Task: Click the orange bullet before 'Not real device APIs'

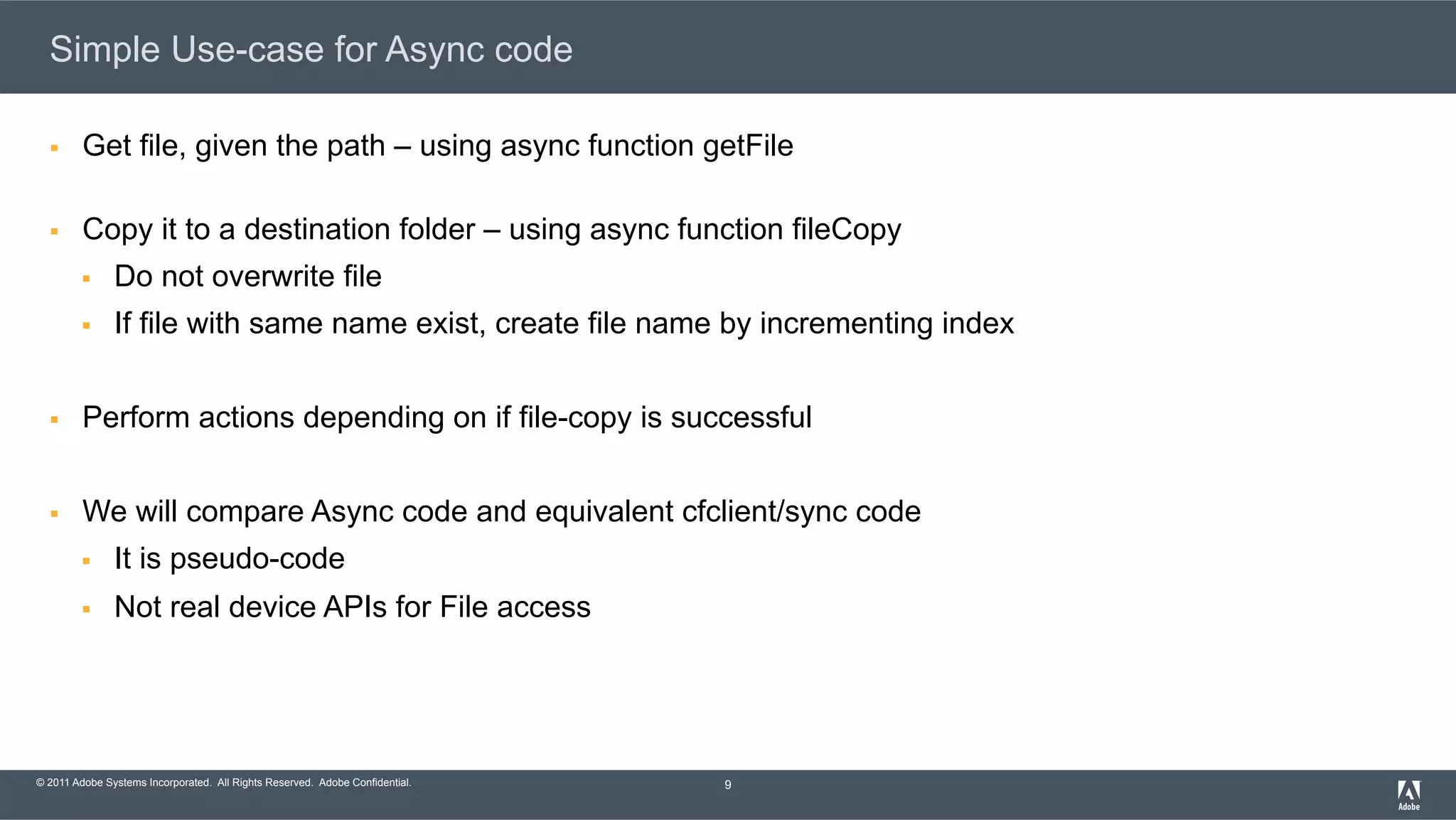Action: [86, 609]
